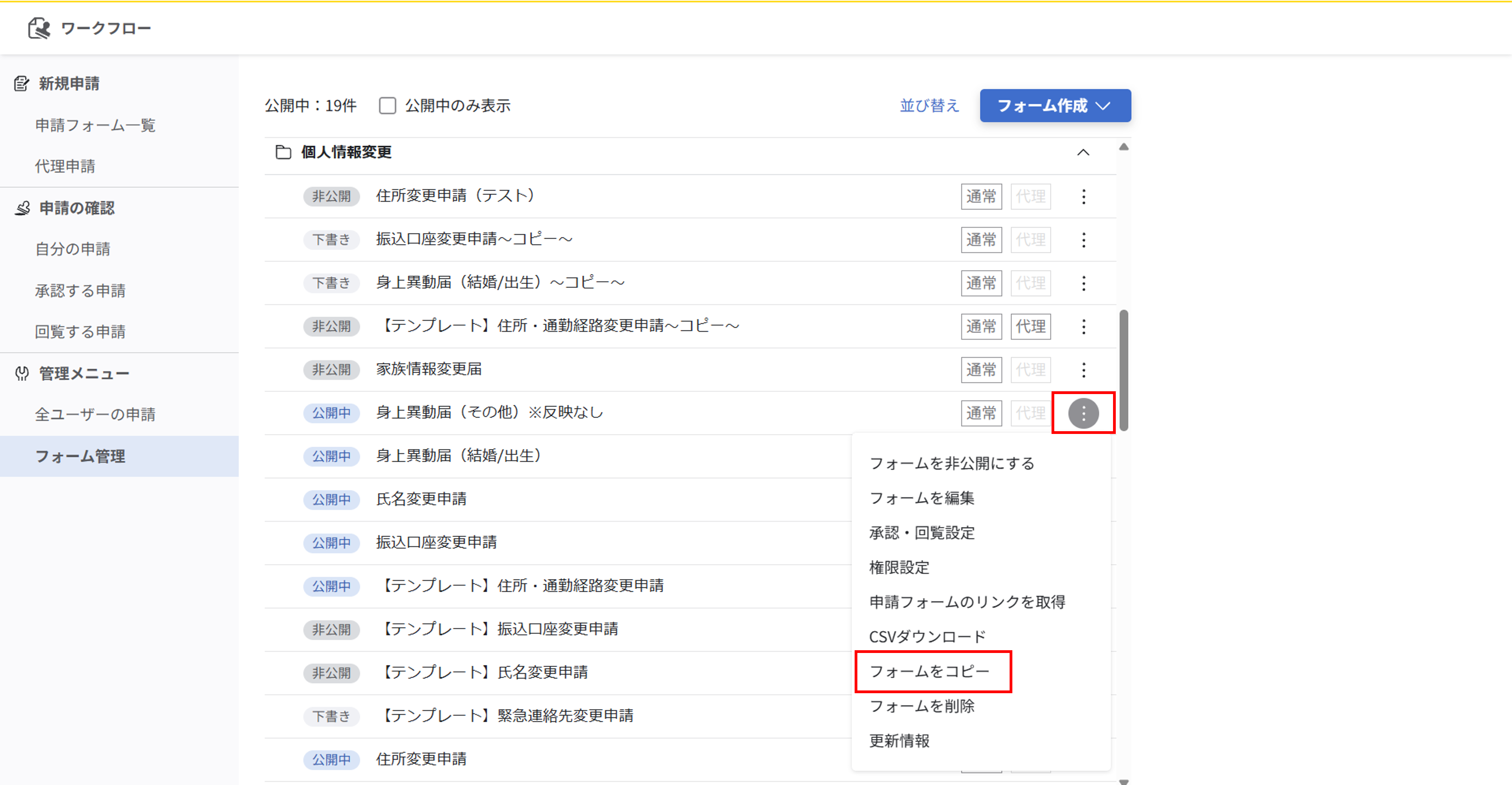Click 下書き badge on 緊急連絡先変更申請 row

[x=331, y=716]
